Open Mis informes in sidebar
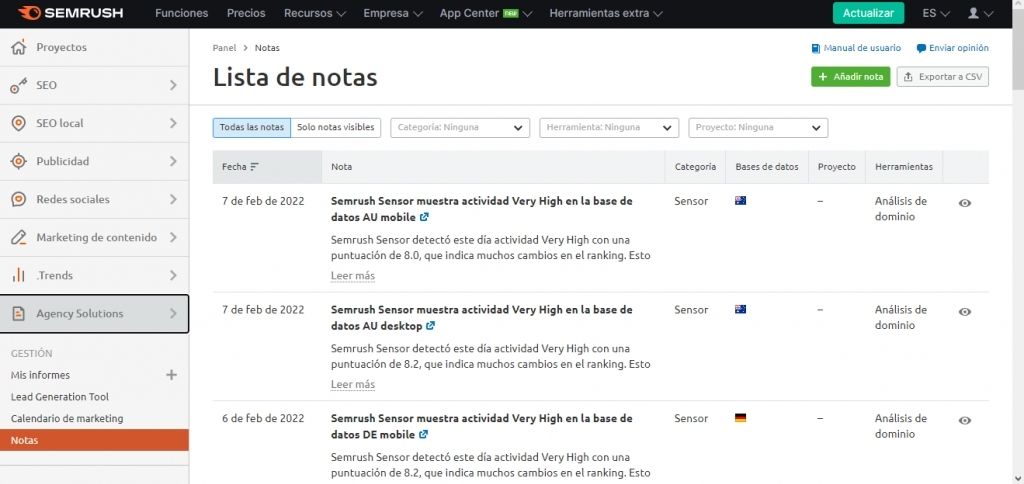 pyautogui.click(x=40, y=375)
